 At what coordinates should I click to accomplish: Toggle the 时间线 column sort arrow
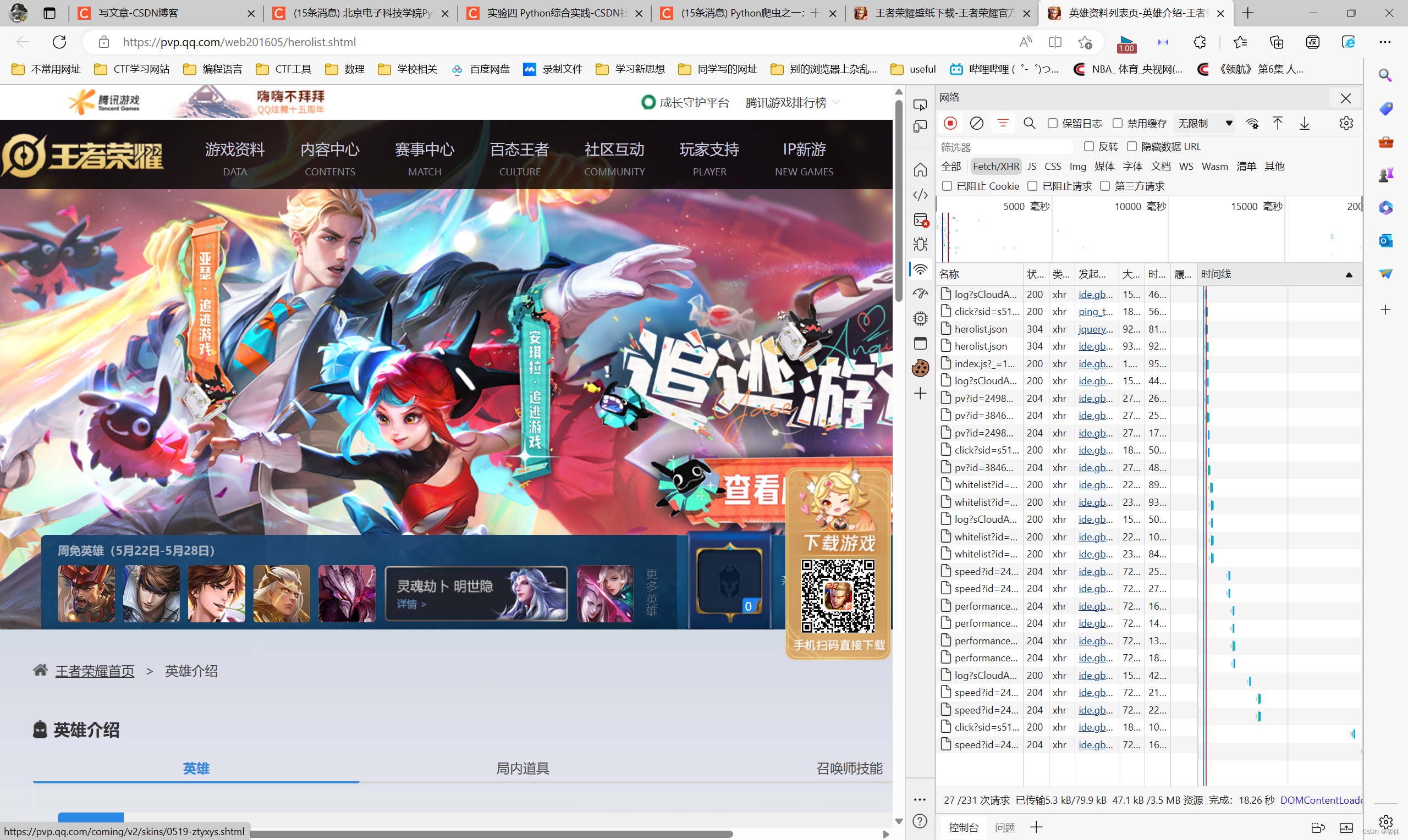click(1350, 274)
